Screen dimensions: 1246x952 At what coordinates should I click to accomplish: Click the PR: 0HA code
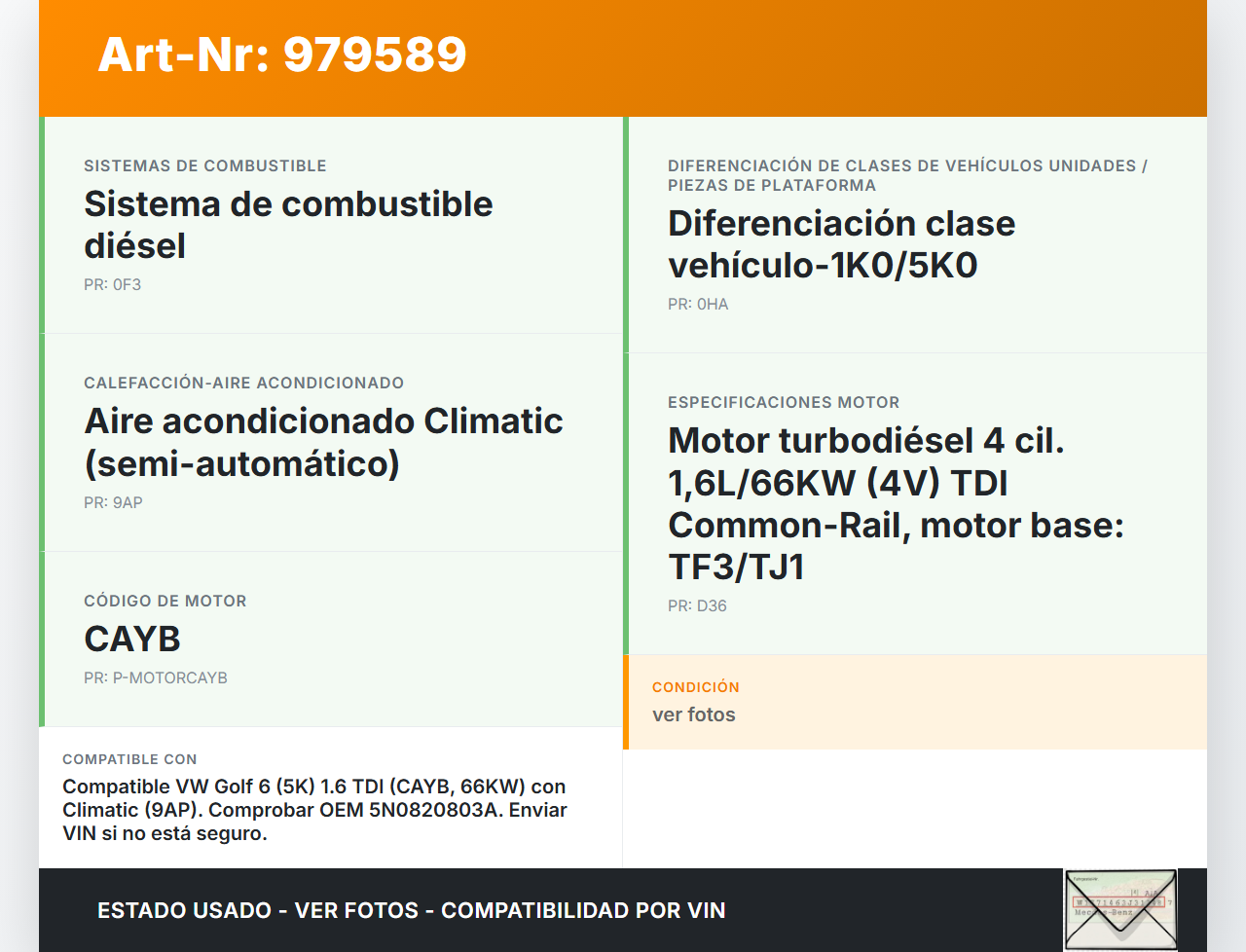tap(698, 305)
